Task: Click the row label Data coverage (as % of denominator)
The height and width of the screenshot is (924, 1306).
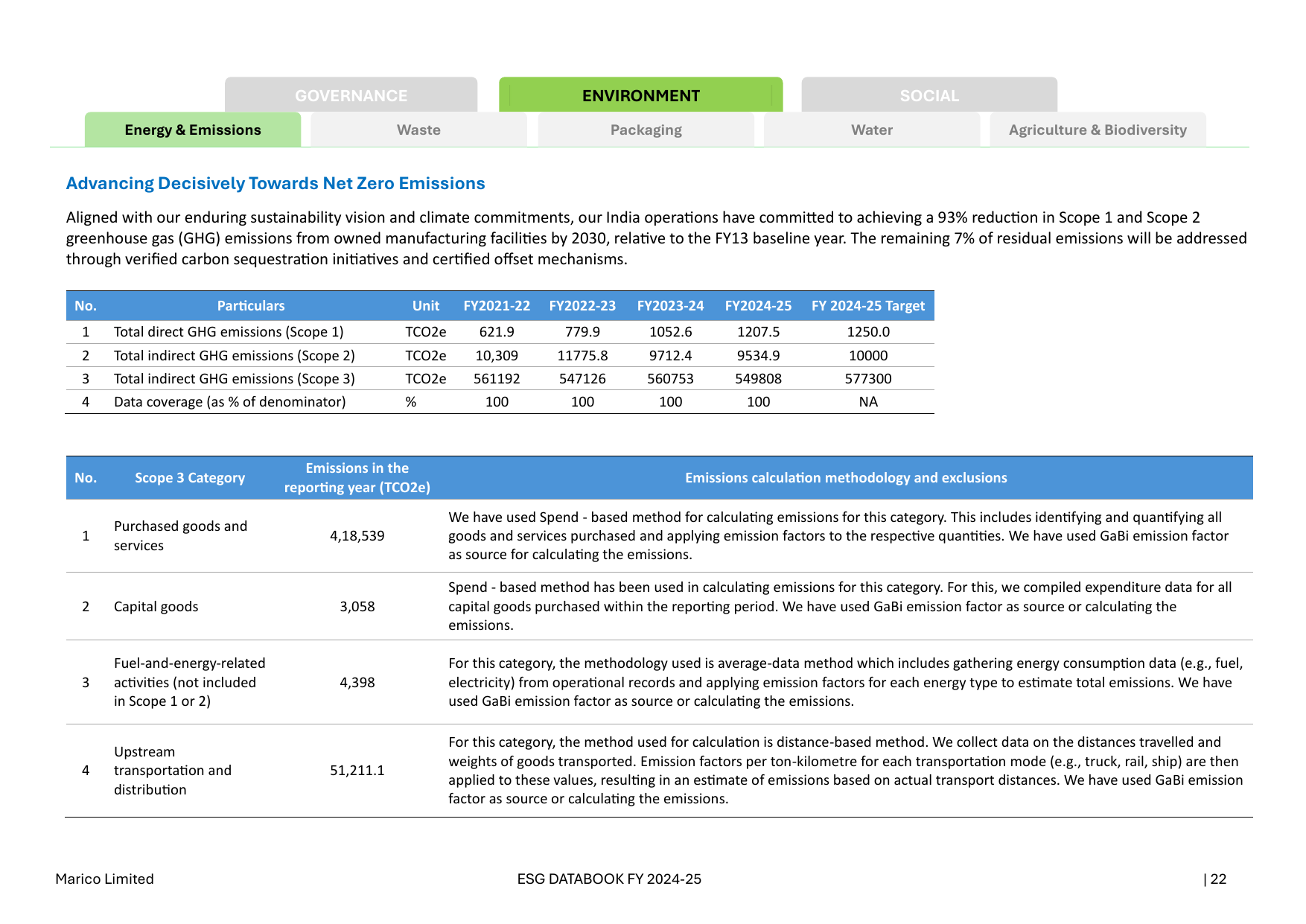Action: tap(230, 402)
